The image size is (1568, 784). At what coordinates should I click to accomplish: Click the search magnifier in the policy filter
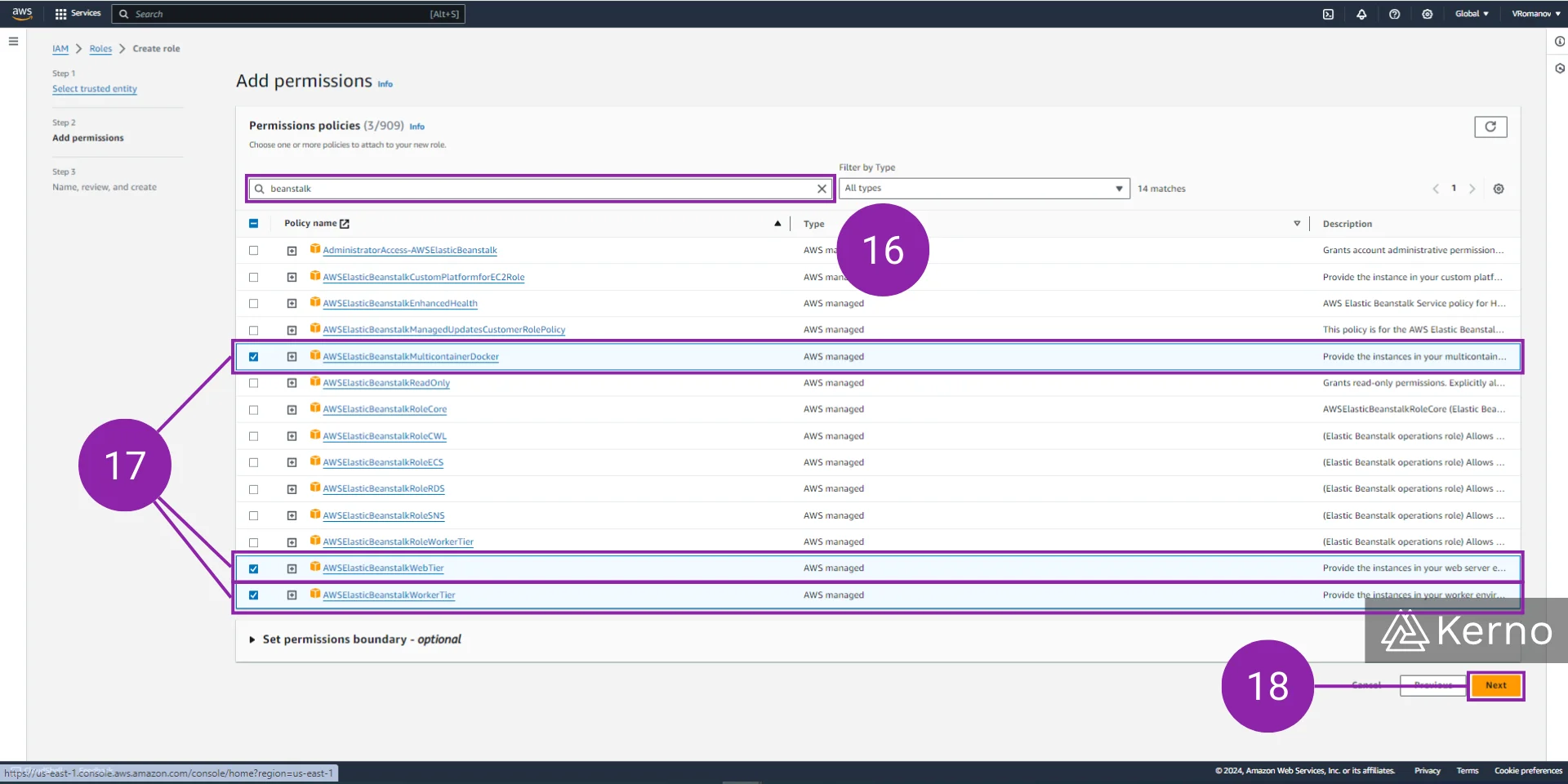pos(260,189)
